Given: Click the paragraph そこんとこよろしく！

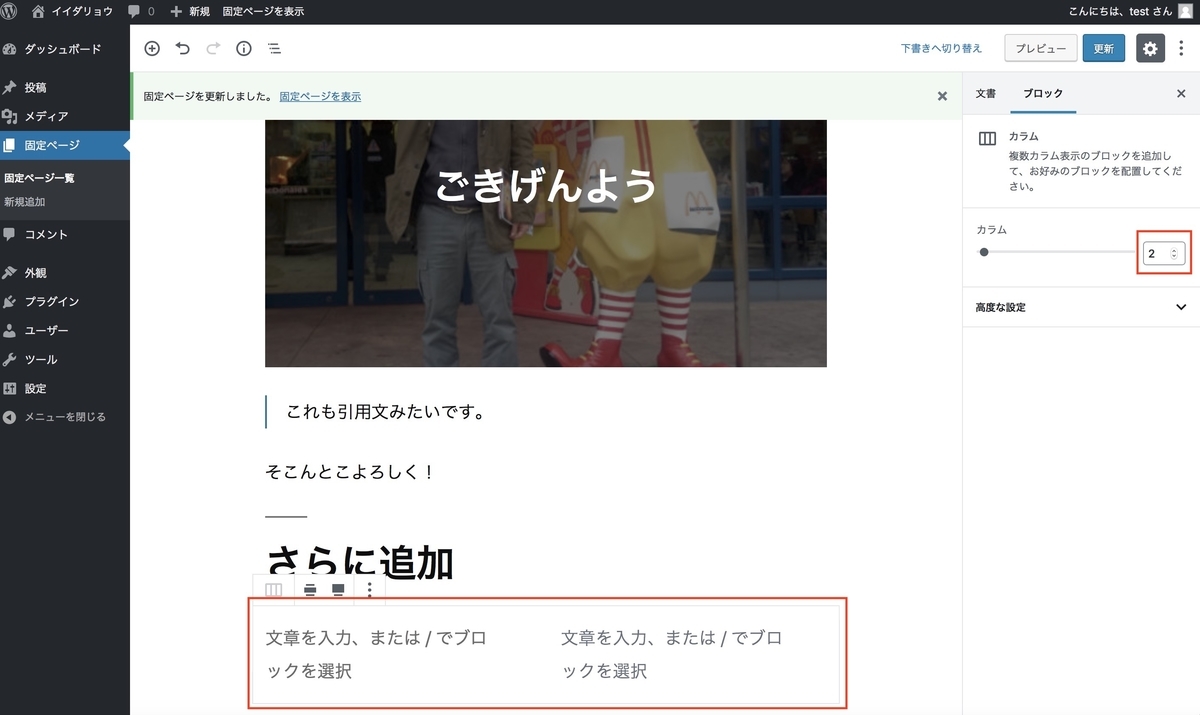Looking at the screenshot, I should point(351,472).
